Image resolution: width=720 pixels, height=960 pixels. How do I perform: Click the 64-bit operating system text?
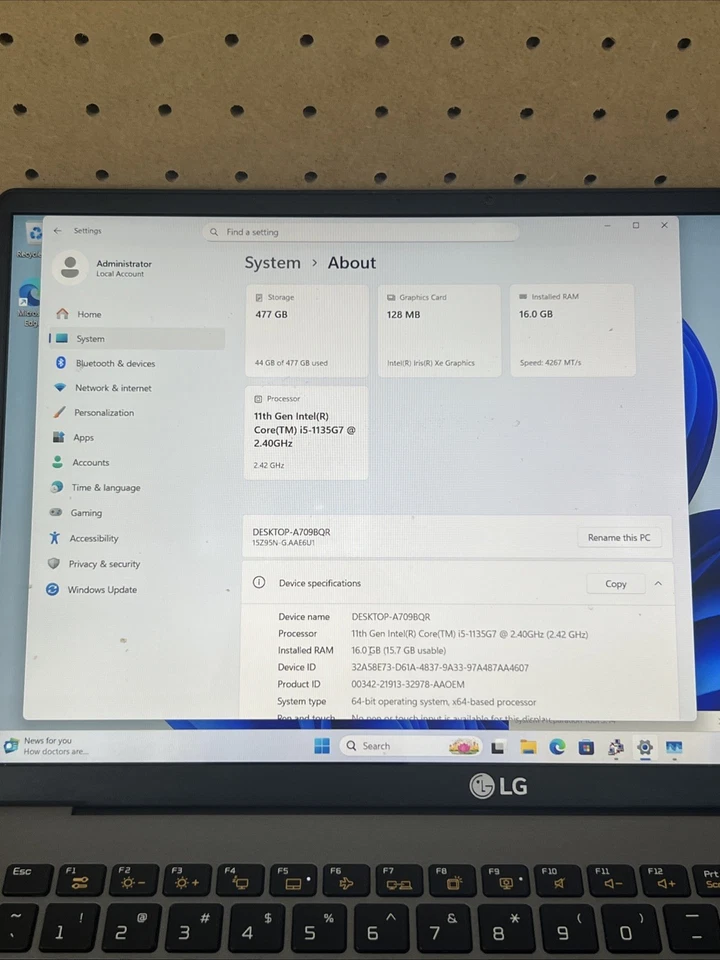pyautogui.click(x=443, y=702)
